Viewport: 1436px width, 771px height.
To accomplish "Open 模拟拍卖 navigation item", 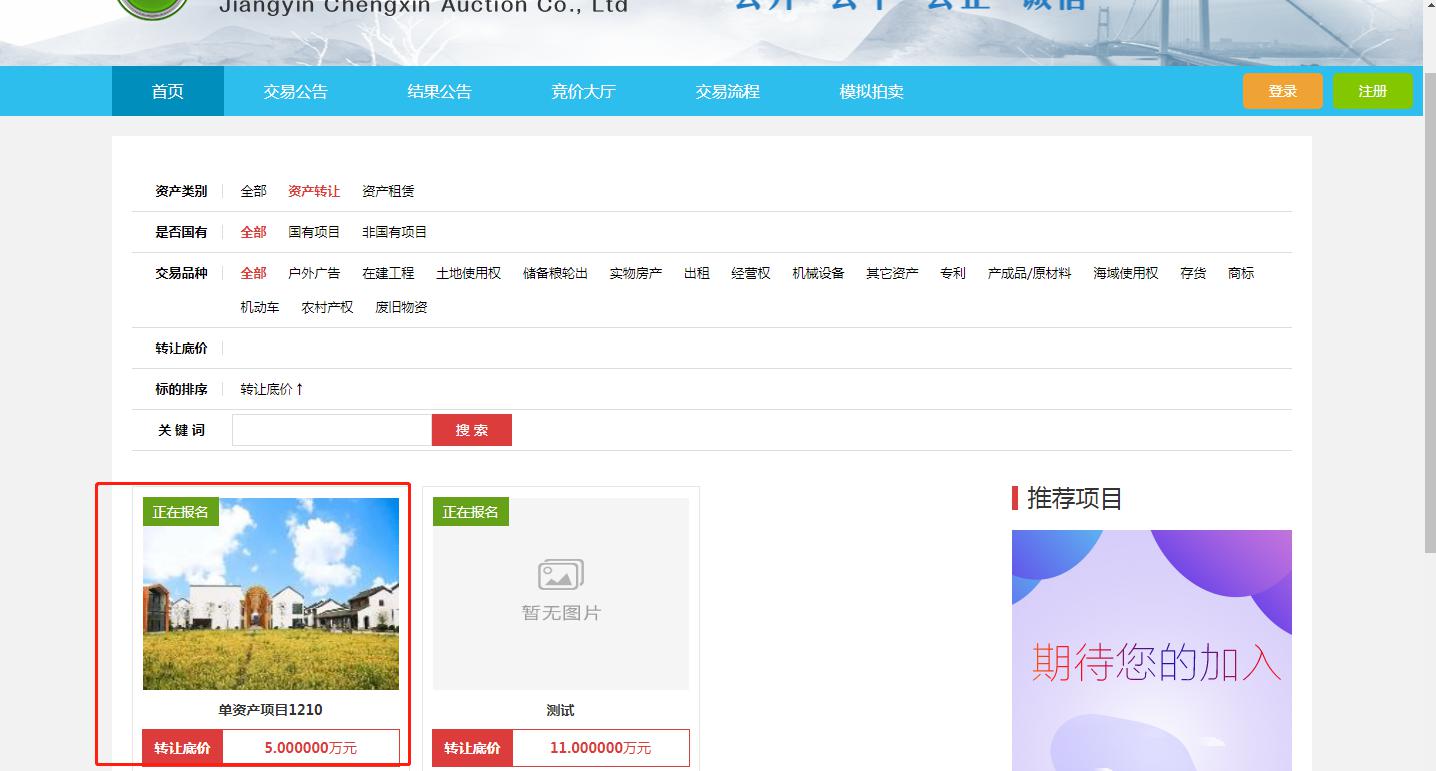I will tap(872, 91).
